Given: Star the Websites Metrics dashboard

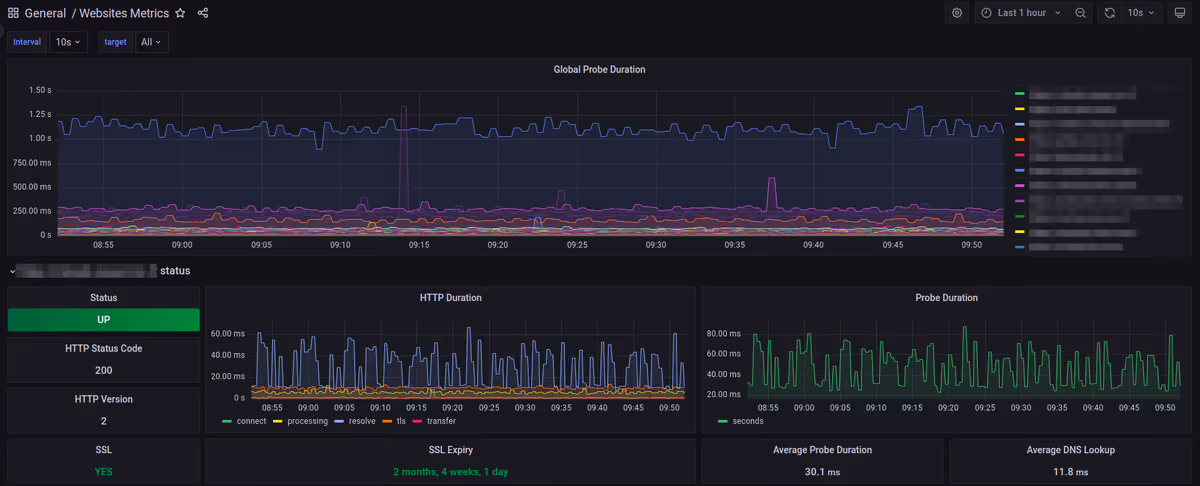Looking at the screenshot, I should 180,13.
